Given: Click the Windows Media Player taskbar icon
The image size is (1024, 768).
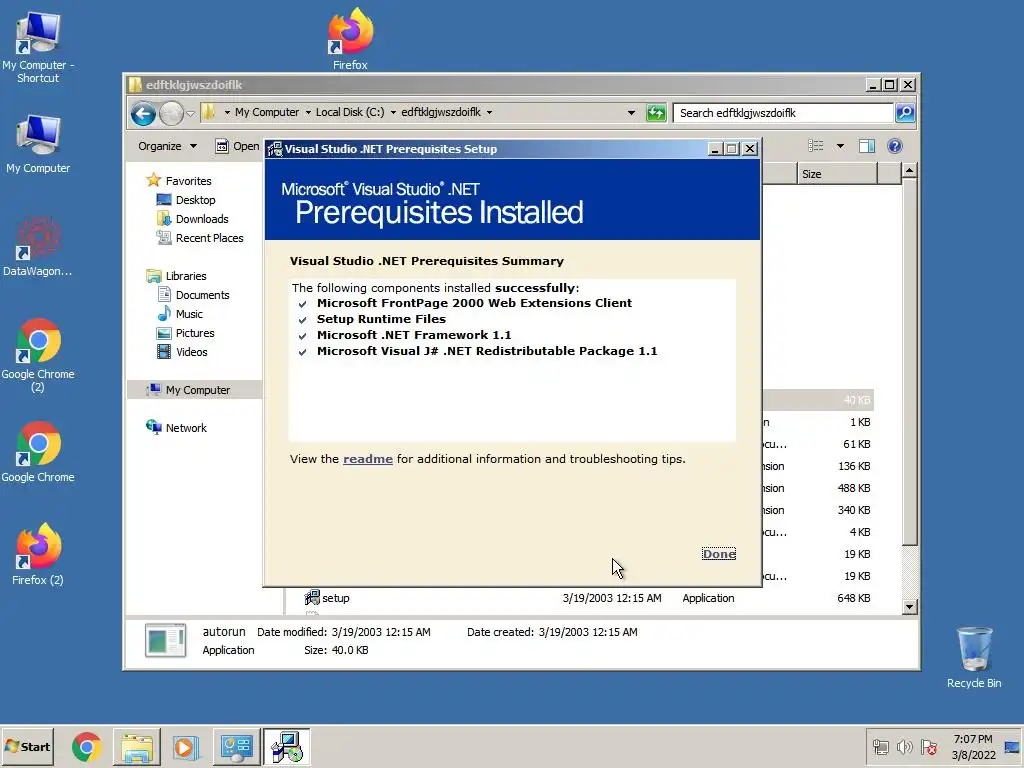Looking at the screenshot, I should coord(186,747).
